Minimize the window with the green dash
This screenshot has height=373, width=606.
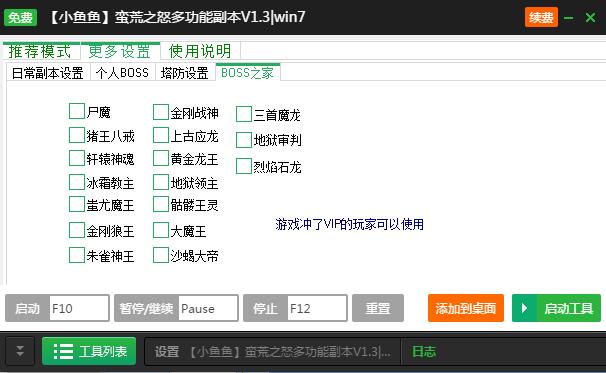tap(568, 18)
